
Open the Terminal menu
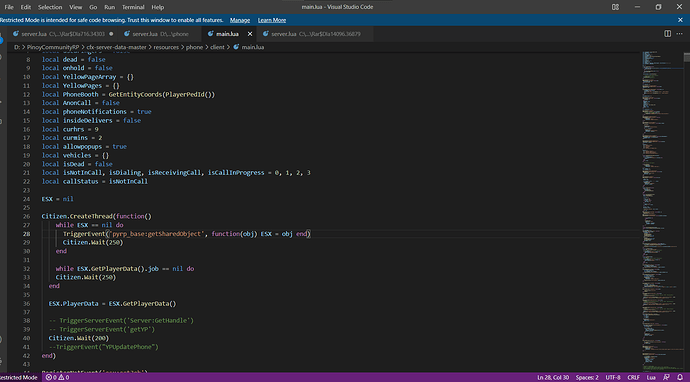(133, 7)
